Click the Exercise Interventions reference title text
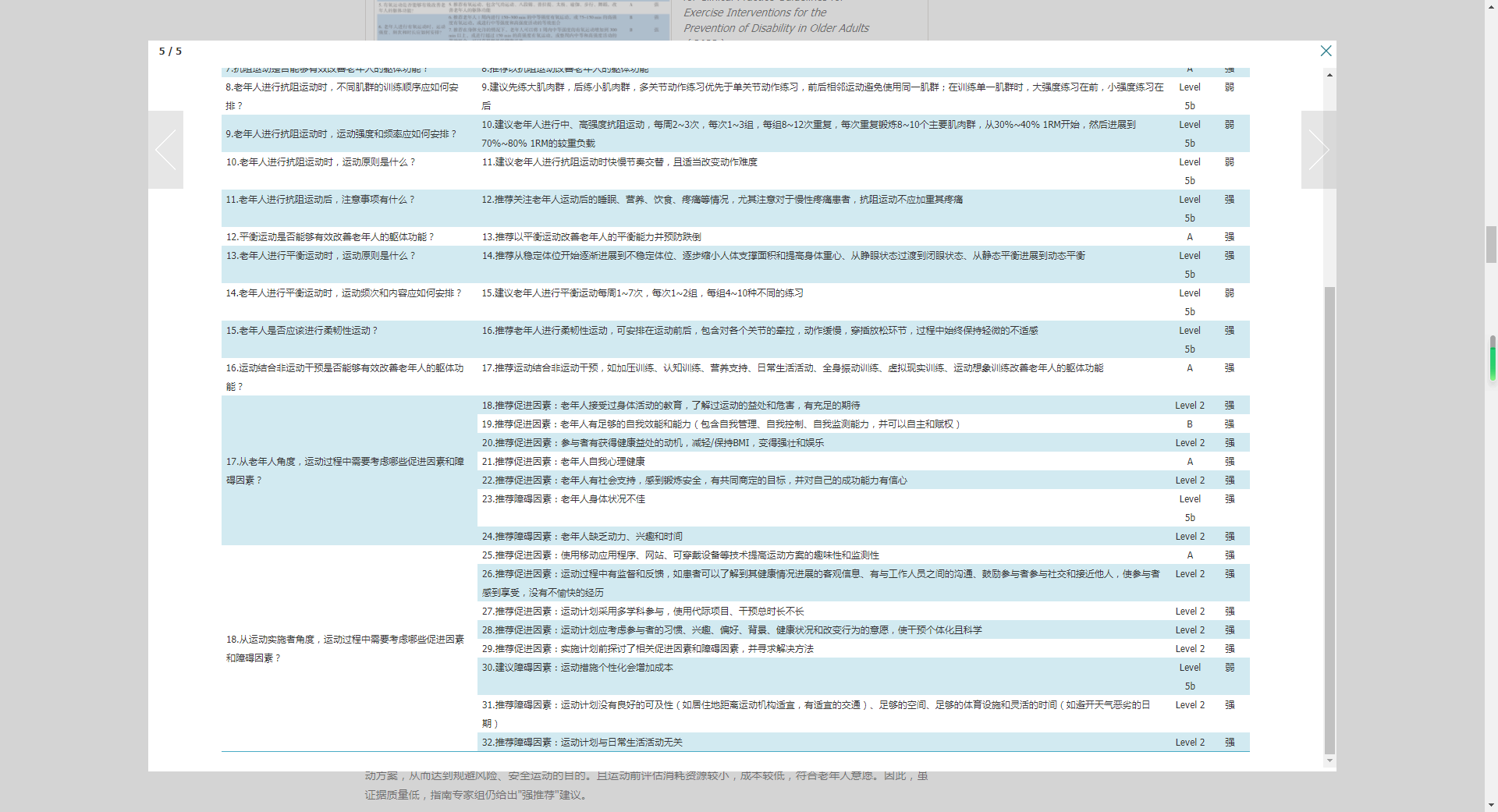 [776, 20]
